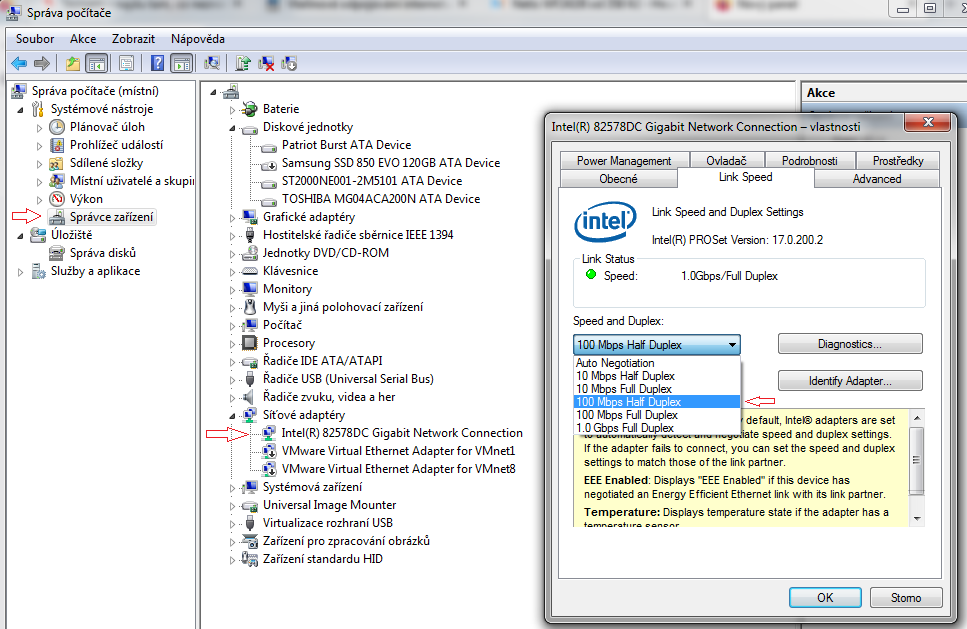
Task: Collapse the Síťové adaptéry node
Action: pos(233,415)
